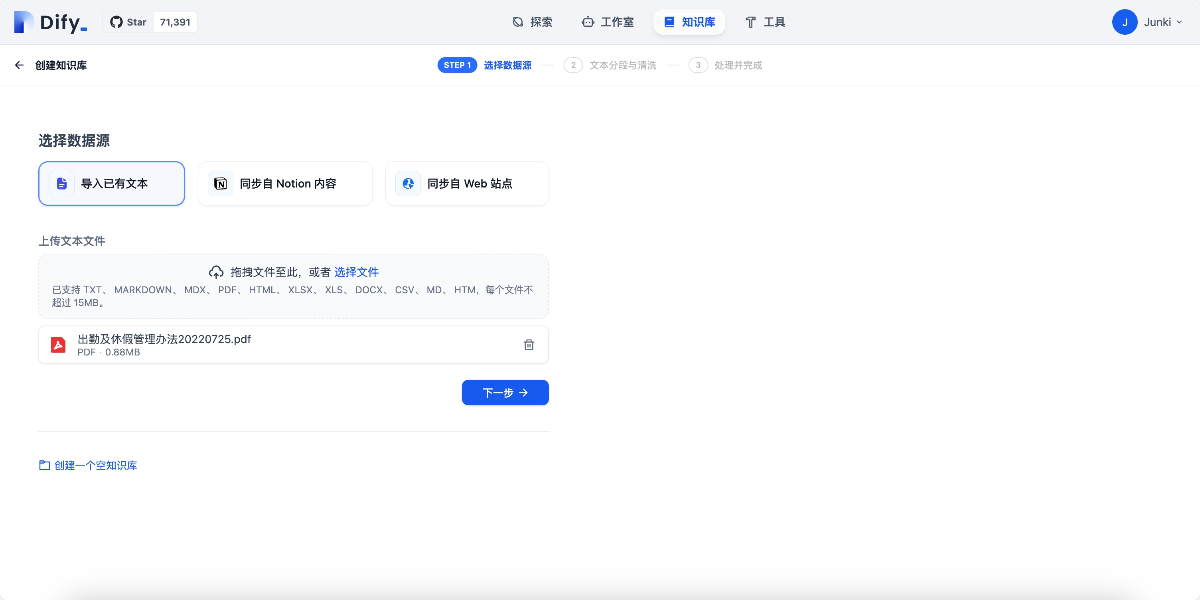Select the 同步自 Notion 内容 data source
The image size is (1200, 600).
click(x=285, y=183)
